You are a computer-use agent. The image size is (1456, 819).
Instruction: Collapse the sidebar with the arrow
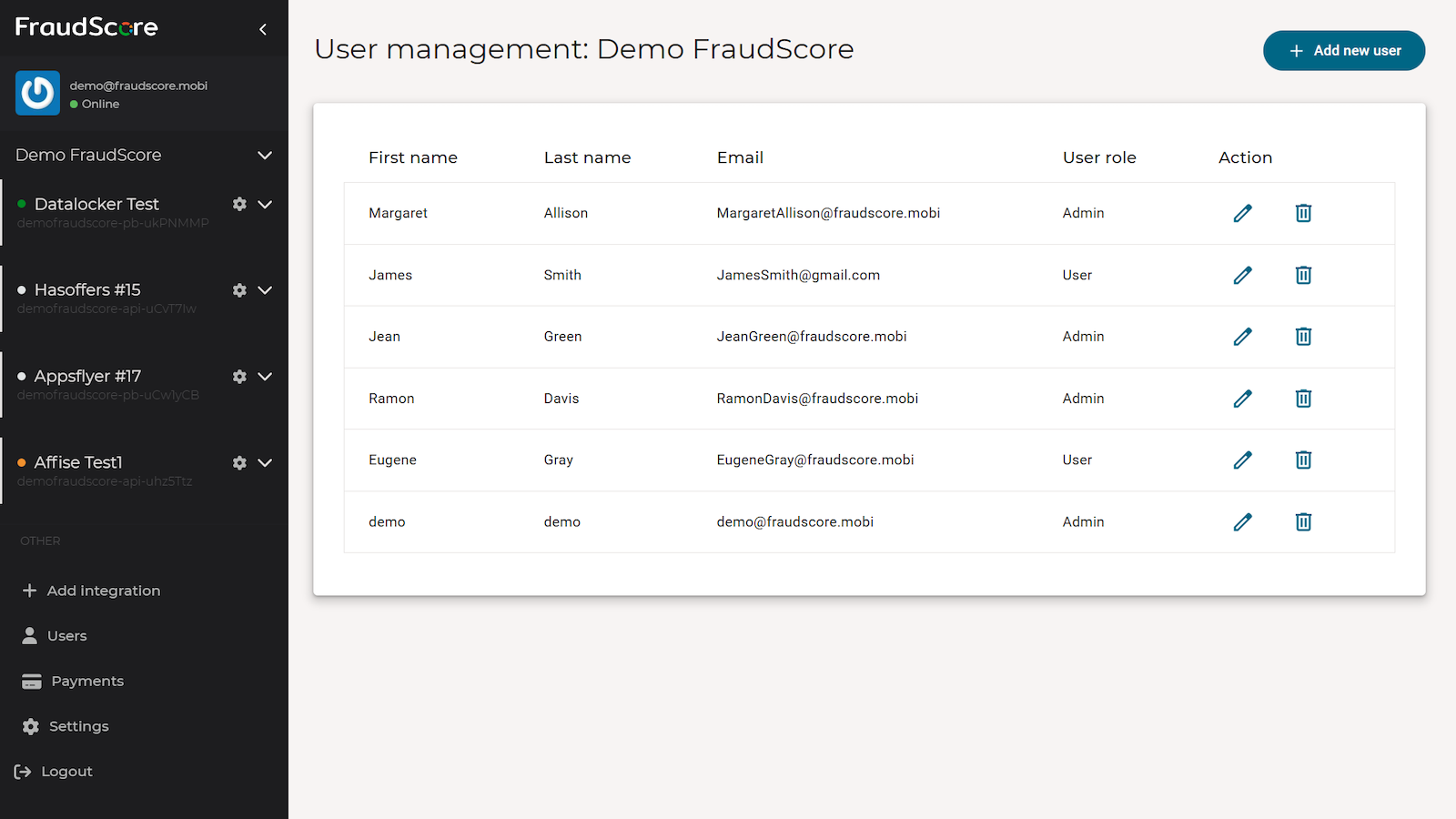click(x=263, y=29)
